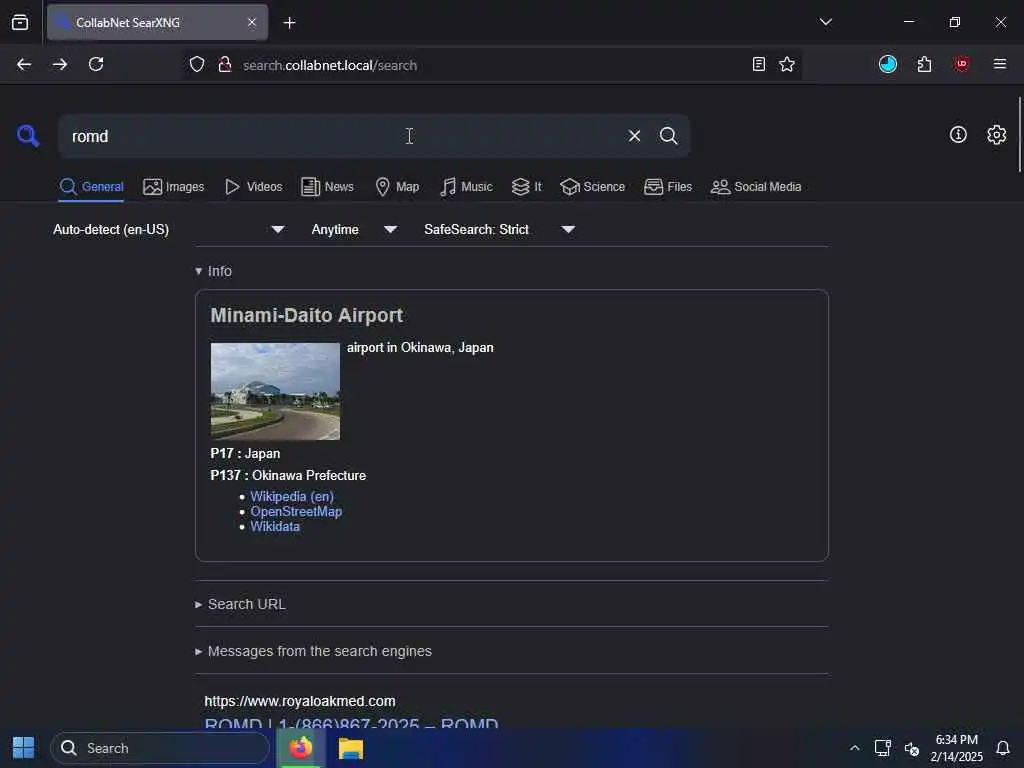Image resolution: width=1024 pixels, height=768 pixels.
Task: Go back to previous page
Action: (24, 64)
